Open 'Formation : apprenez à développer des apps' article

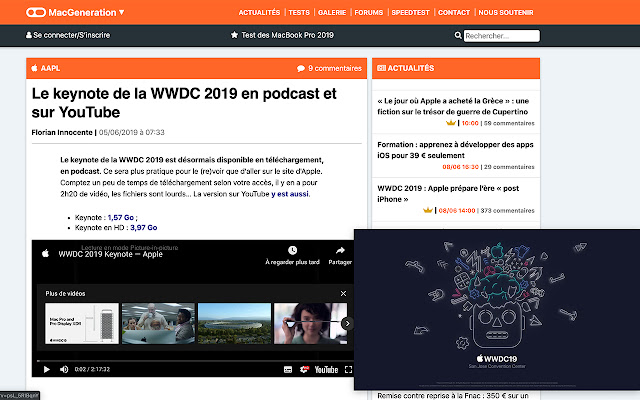click(455, 150)
